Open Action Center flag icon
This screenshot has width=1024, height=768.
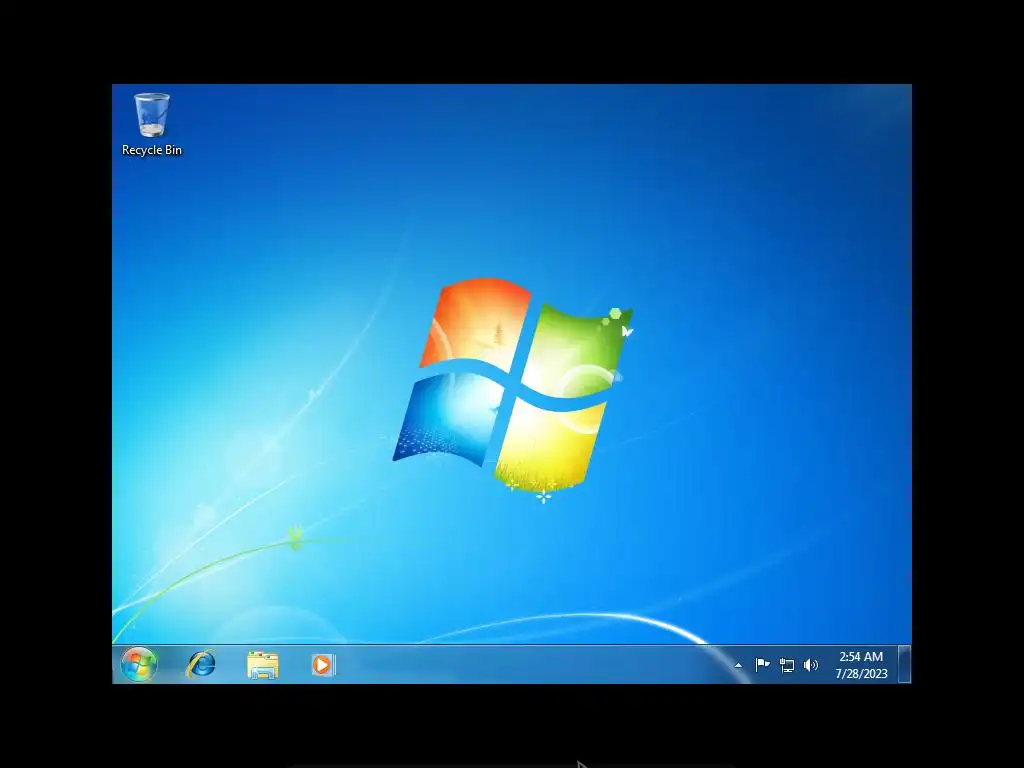tap(762, 665)
